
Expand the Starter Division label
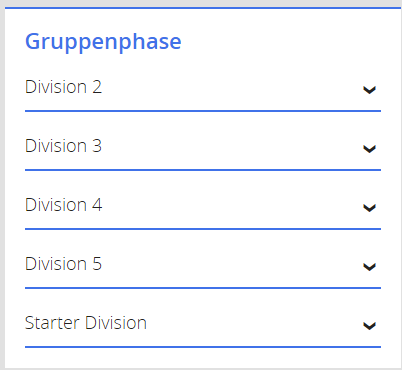86,323
